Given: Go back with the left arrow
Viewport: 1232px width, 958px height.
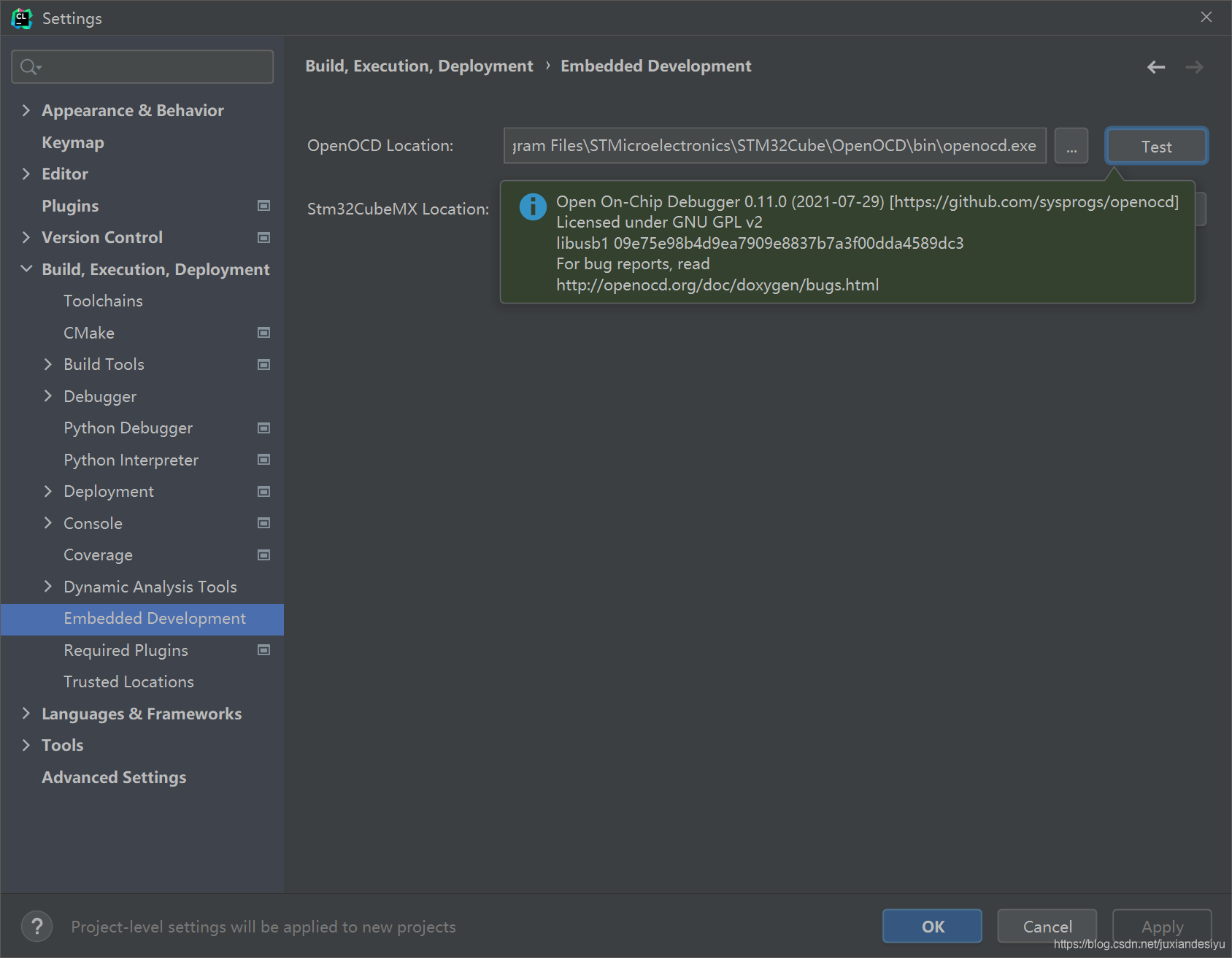Looking at the screenshot, I should (x=1156, y=67).
